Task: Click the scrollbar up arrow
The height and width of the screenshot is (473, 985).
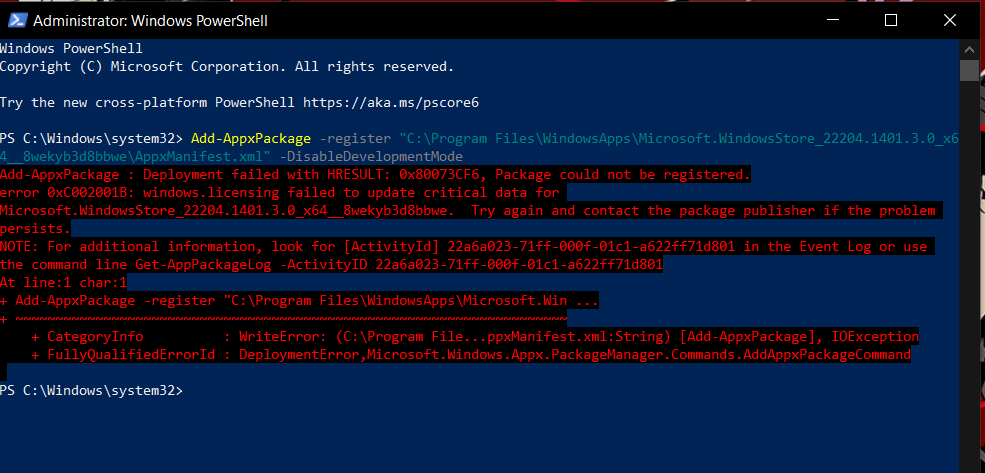Action: tap(969, 49)
